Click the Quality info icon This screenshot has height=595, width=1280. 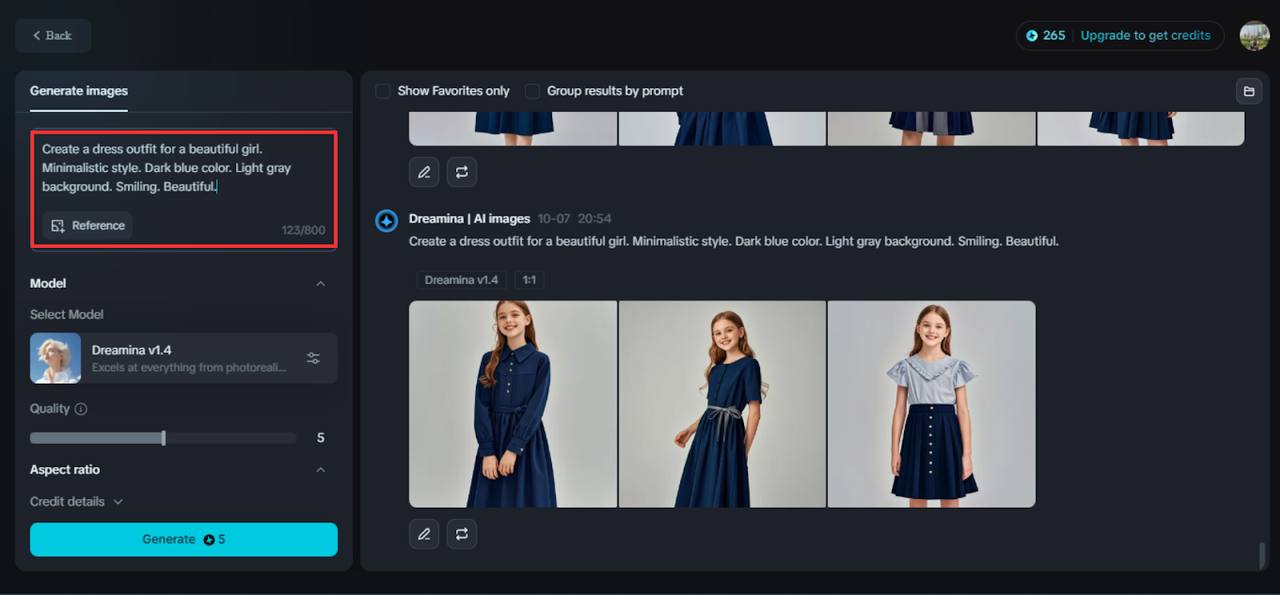pyautogui.click(x=81, y=409)
